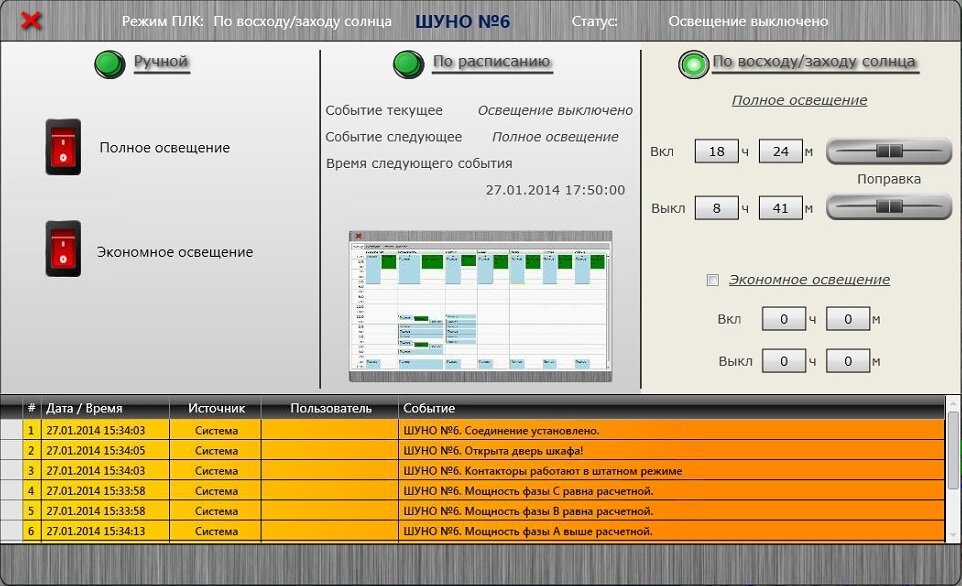
Task: Select the green Ручной mode indicator
Action: pos(108,64)
